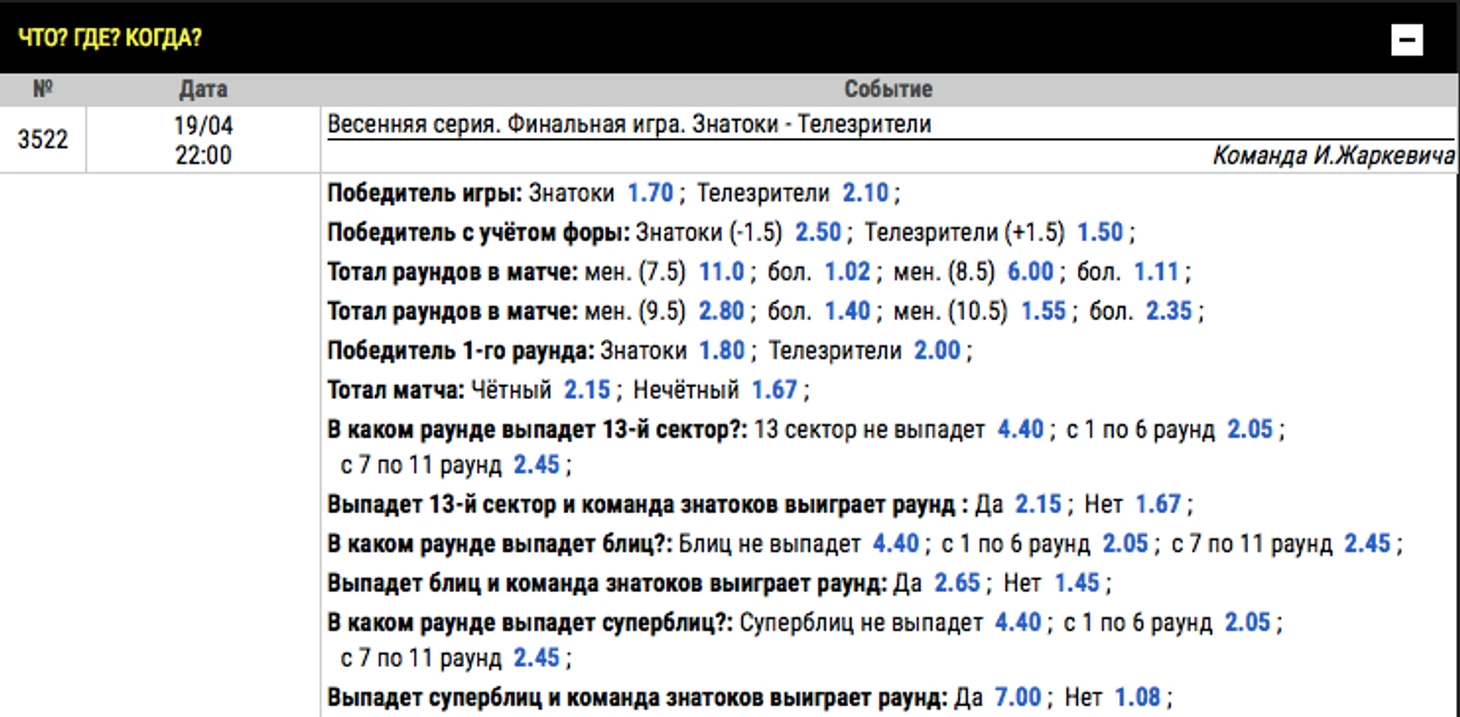Pick Нет 1.08 for суперблиц round win
1460x717 pixels.
tap(1138, 696)
